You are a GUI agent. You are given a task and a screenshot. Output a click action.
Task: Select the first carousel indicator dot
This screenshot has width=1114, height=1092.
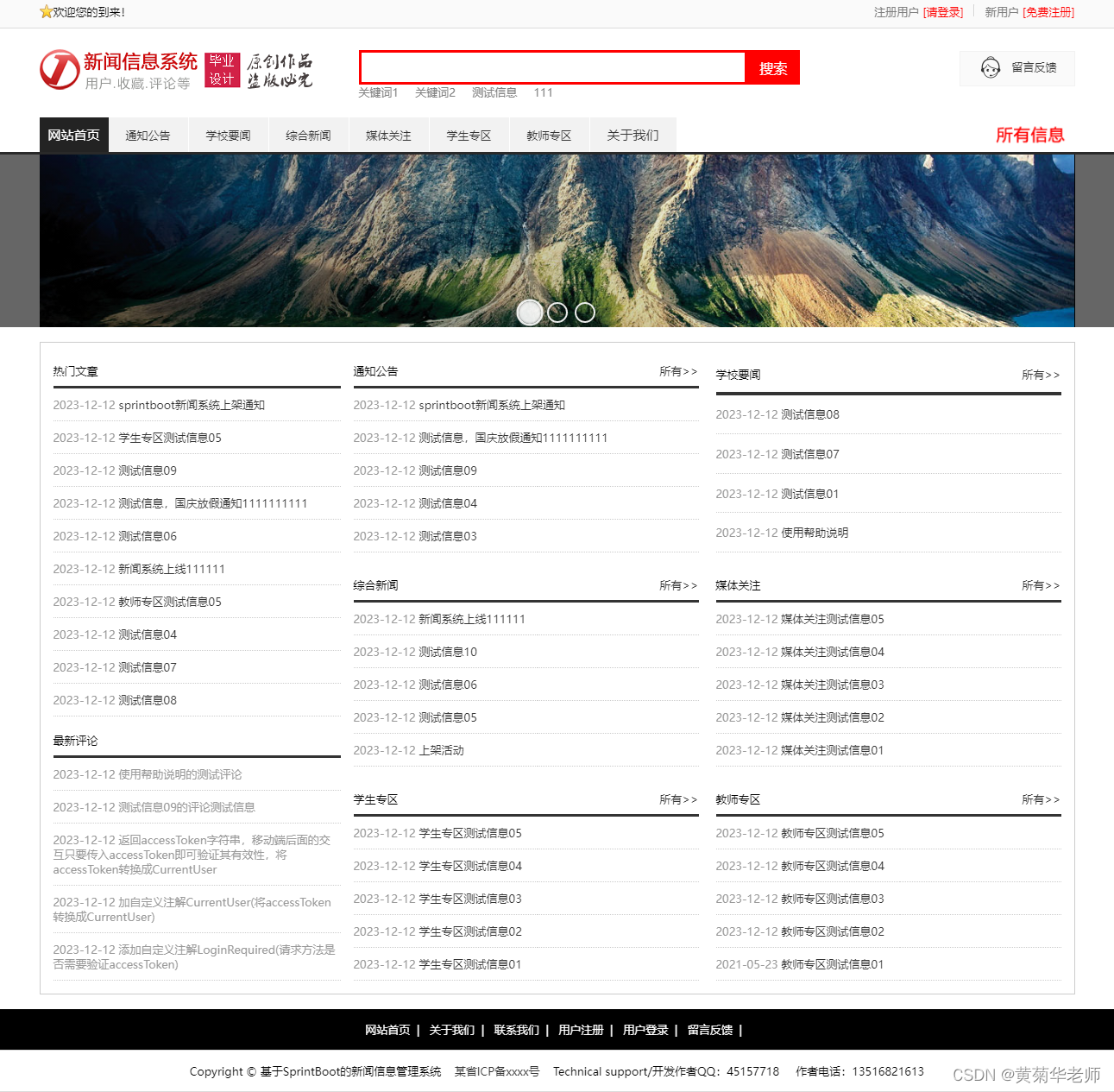tap(529, 312)
